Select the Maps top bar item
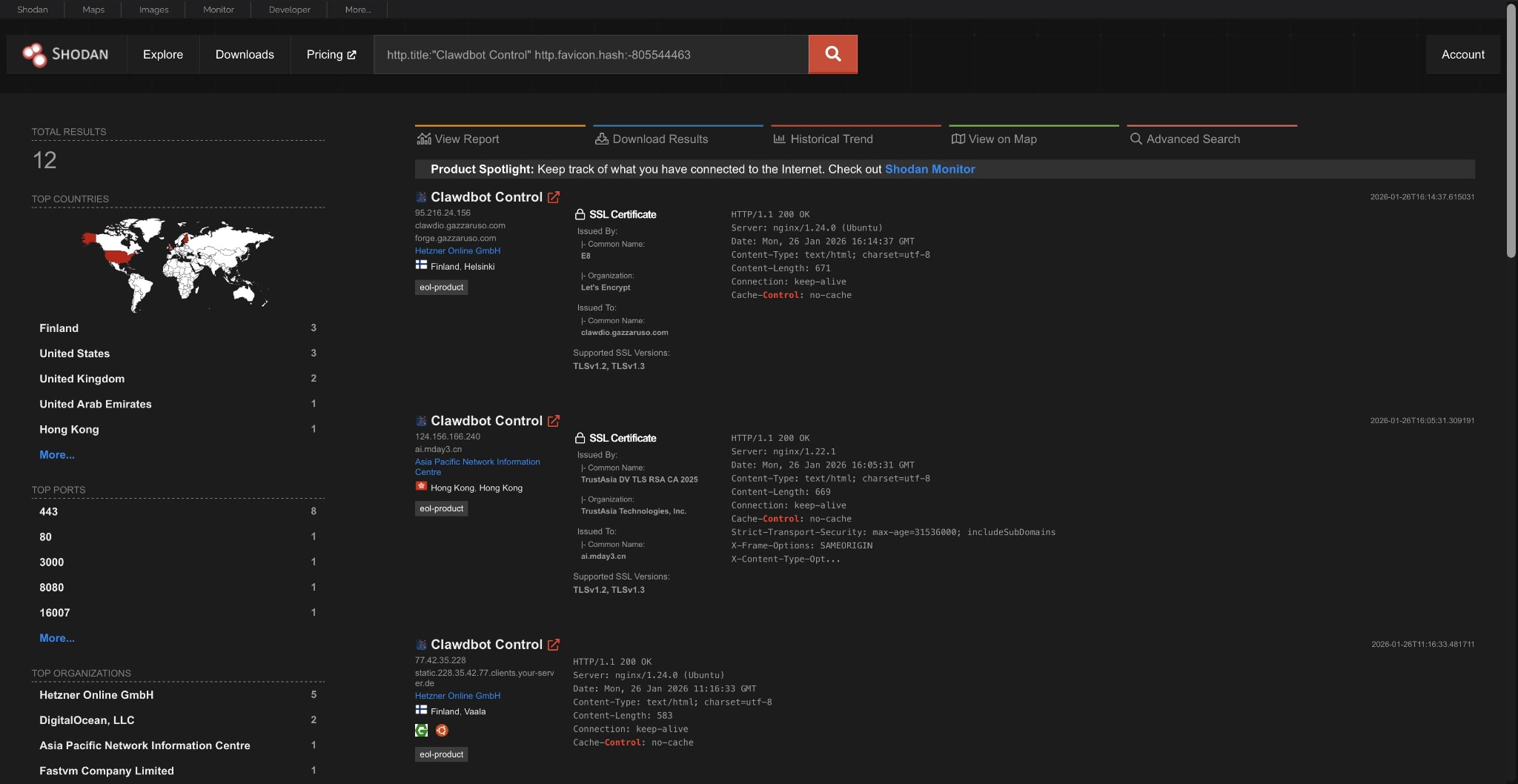Viewport: 1518px width, 784px height. (x=93, y=10)
